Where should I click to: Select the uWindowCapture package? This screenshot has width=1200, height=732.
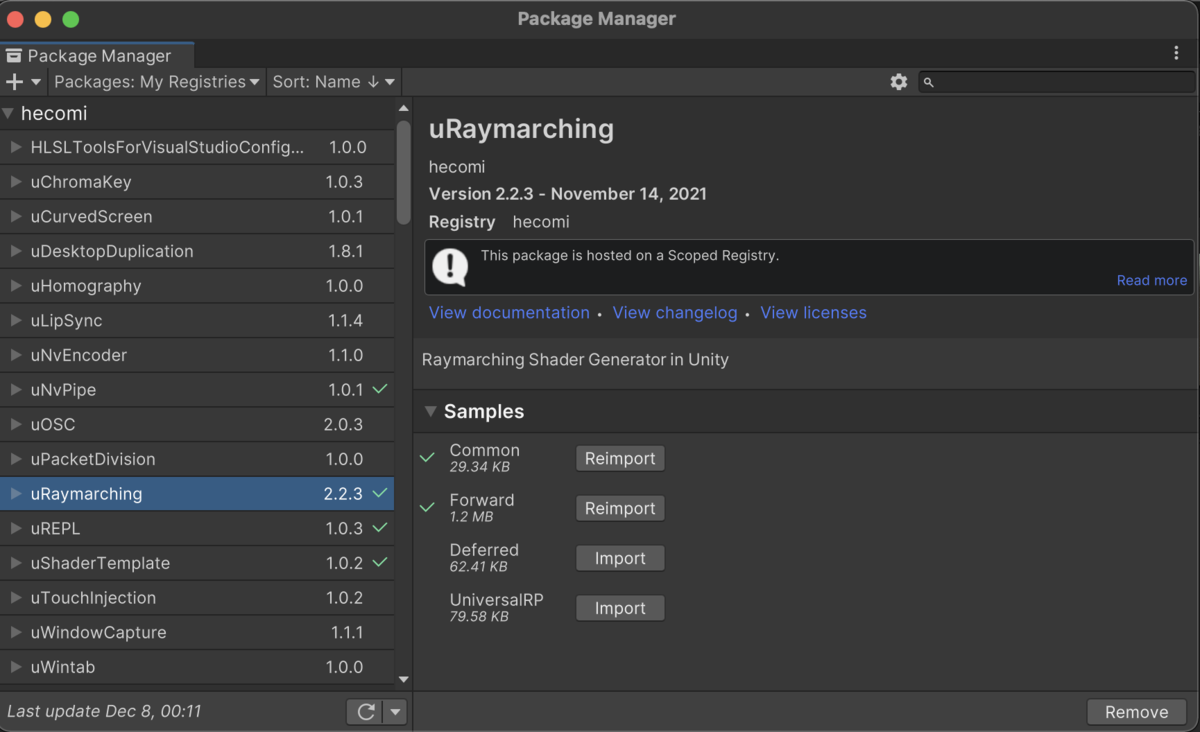click(x=197, y=632)
